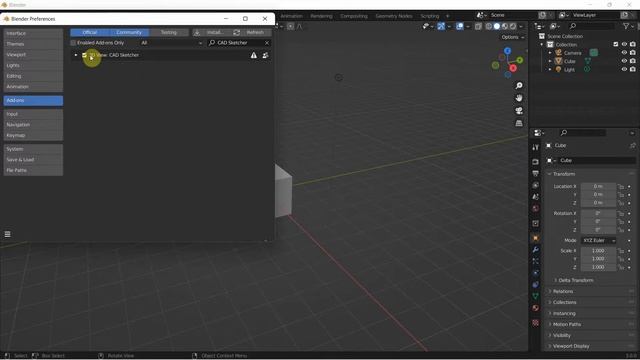Hide the Camera object with its eye icon
The width and height of the screenshot is (640, 360).
point(624,53)
